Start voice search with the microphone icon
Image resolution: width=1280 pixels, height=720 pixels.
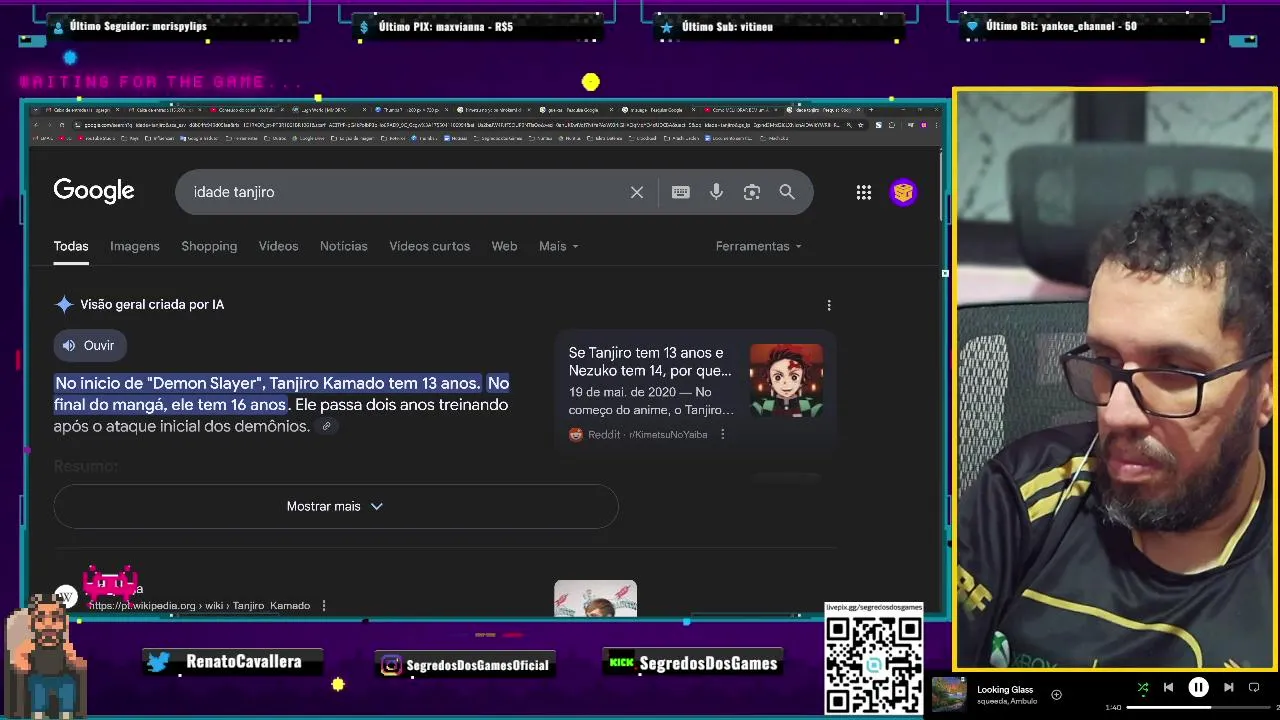click(x=716, y=192)
